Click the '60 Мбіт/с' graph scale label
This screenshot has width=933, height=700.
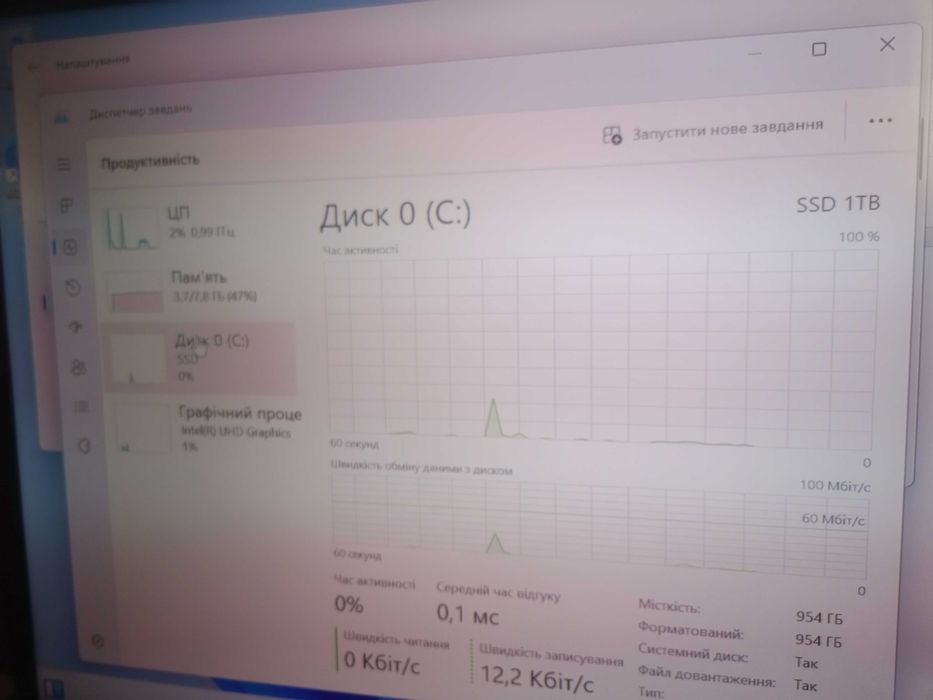click(833, 519)
